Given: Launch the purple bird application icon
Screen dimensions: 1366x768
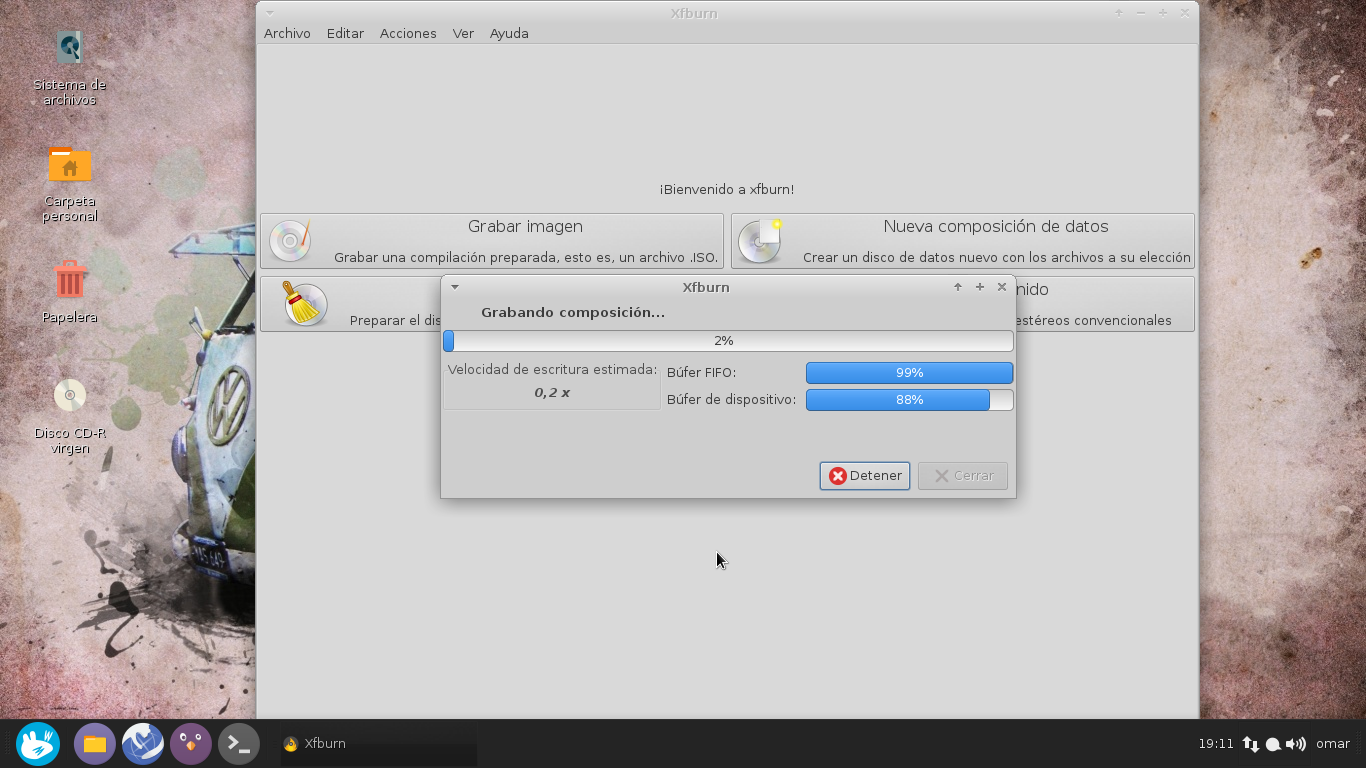Looking at the screenshot, I should (190, 744).
